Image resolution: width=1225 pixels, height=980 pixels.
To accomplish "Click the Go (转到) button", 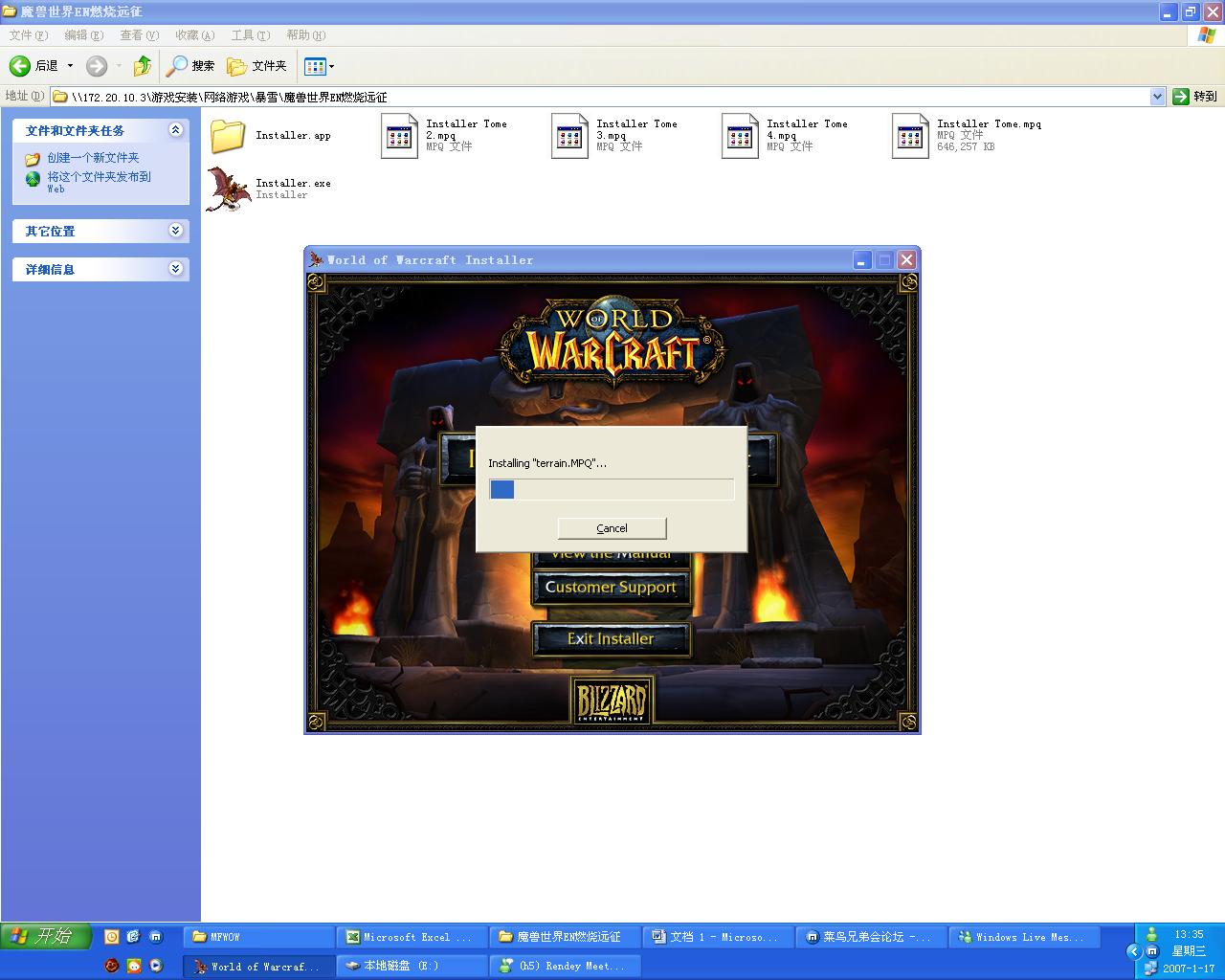I will (x=1196, y=97).
